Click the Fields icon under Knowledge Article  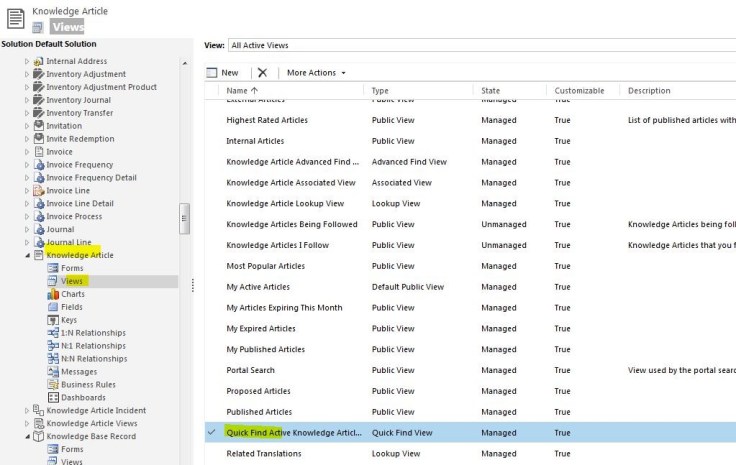52,308
